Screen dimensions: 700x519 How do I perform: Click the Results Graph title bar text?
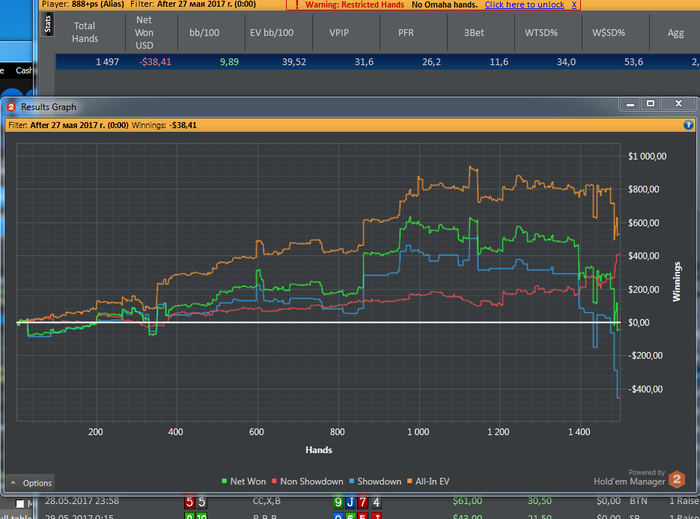(49, 107)
